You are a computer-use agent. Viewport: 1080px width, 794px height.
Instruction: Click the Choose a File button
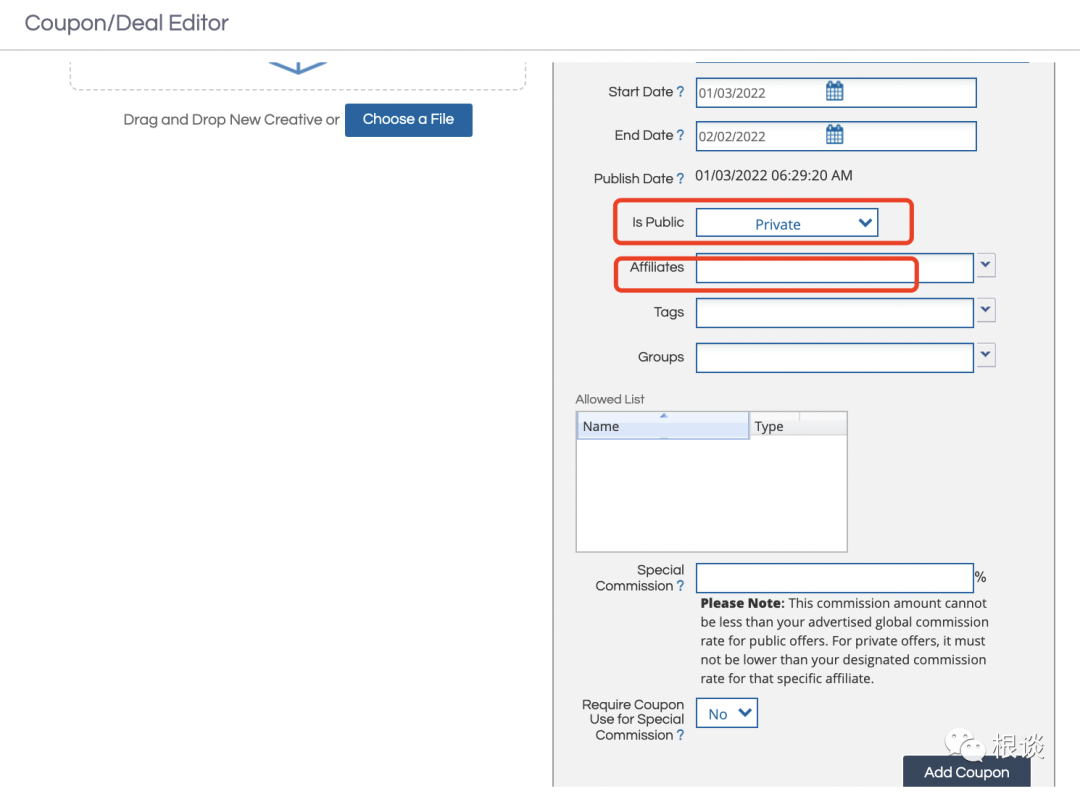pyautogui.click(x=408, y=119)
